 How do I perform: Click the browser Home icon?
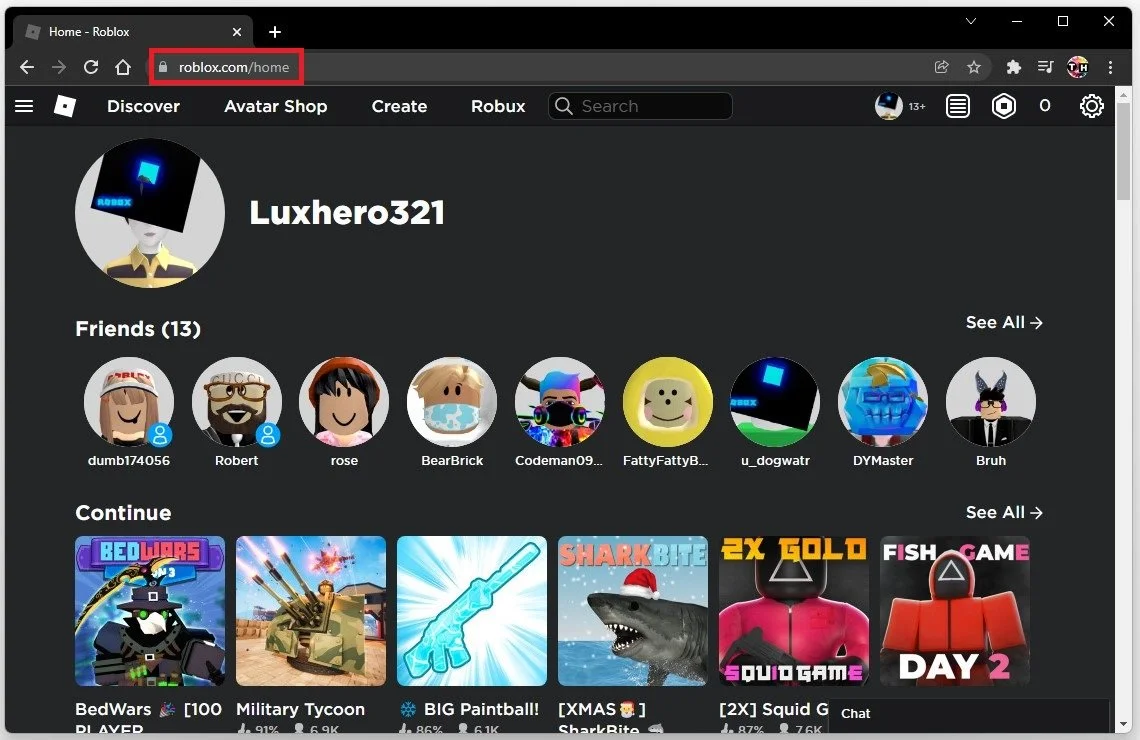point(123,67)
